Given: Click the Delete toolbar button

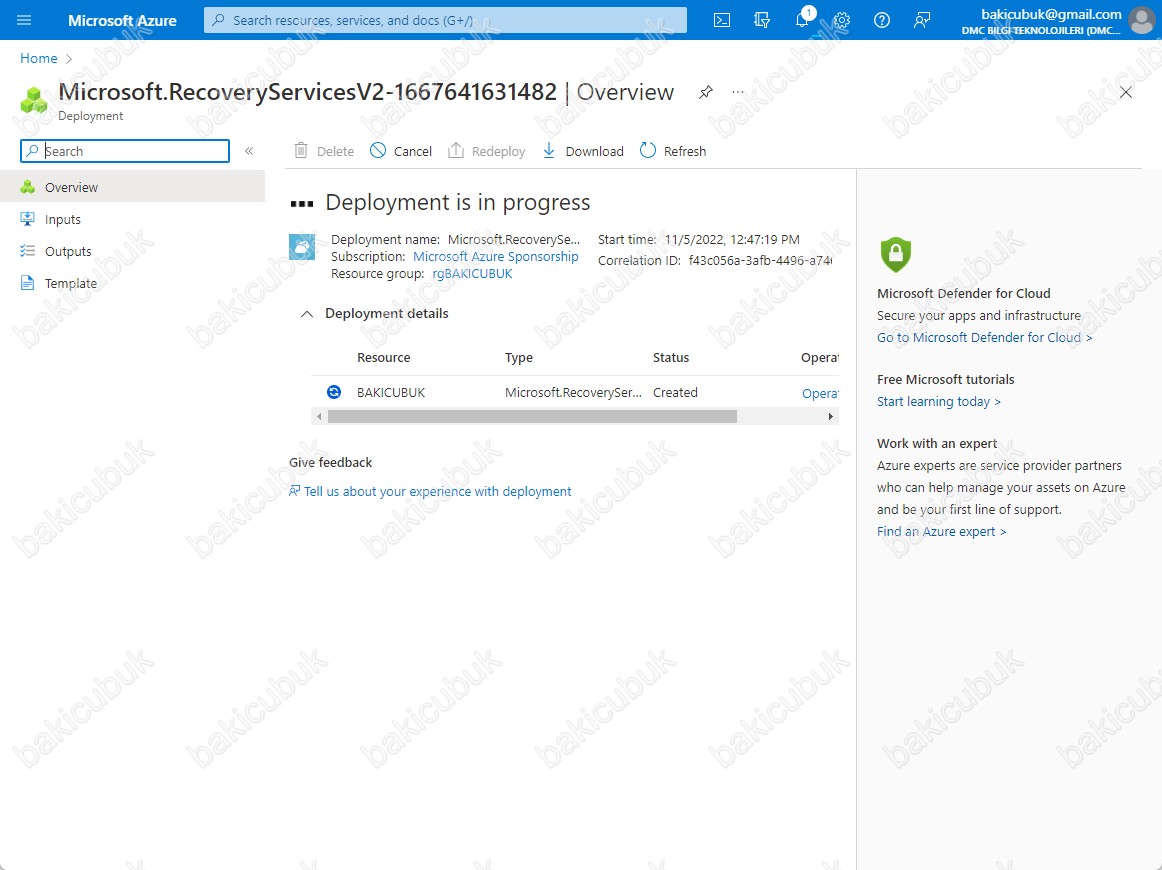Looking at the screenshot, I should coord(324,151).
